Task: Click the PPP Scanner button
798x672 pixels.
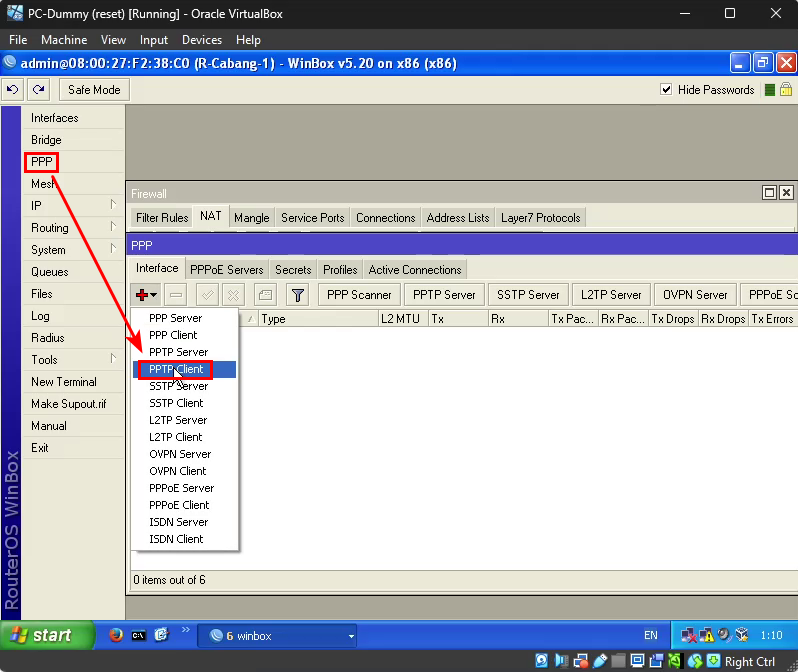Action: (x=359, y=295)
